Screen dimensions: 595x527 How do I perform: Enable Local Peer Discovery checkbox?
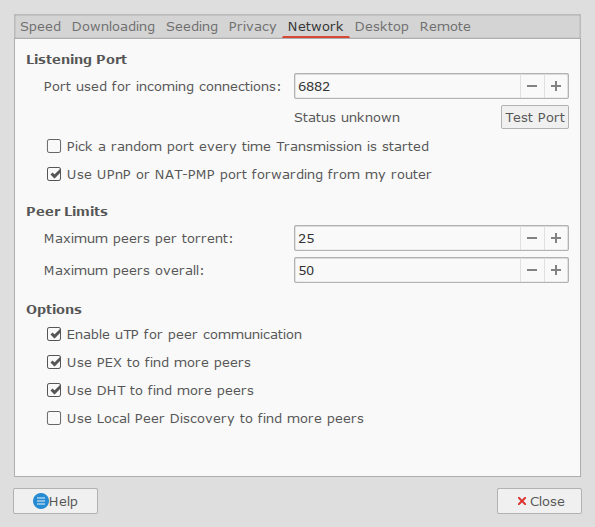click(54, 418)
